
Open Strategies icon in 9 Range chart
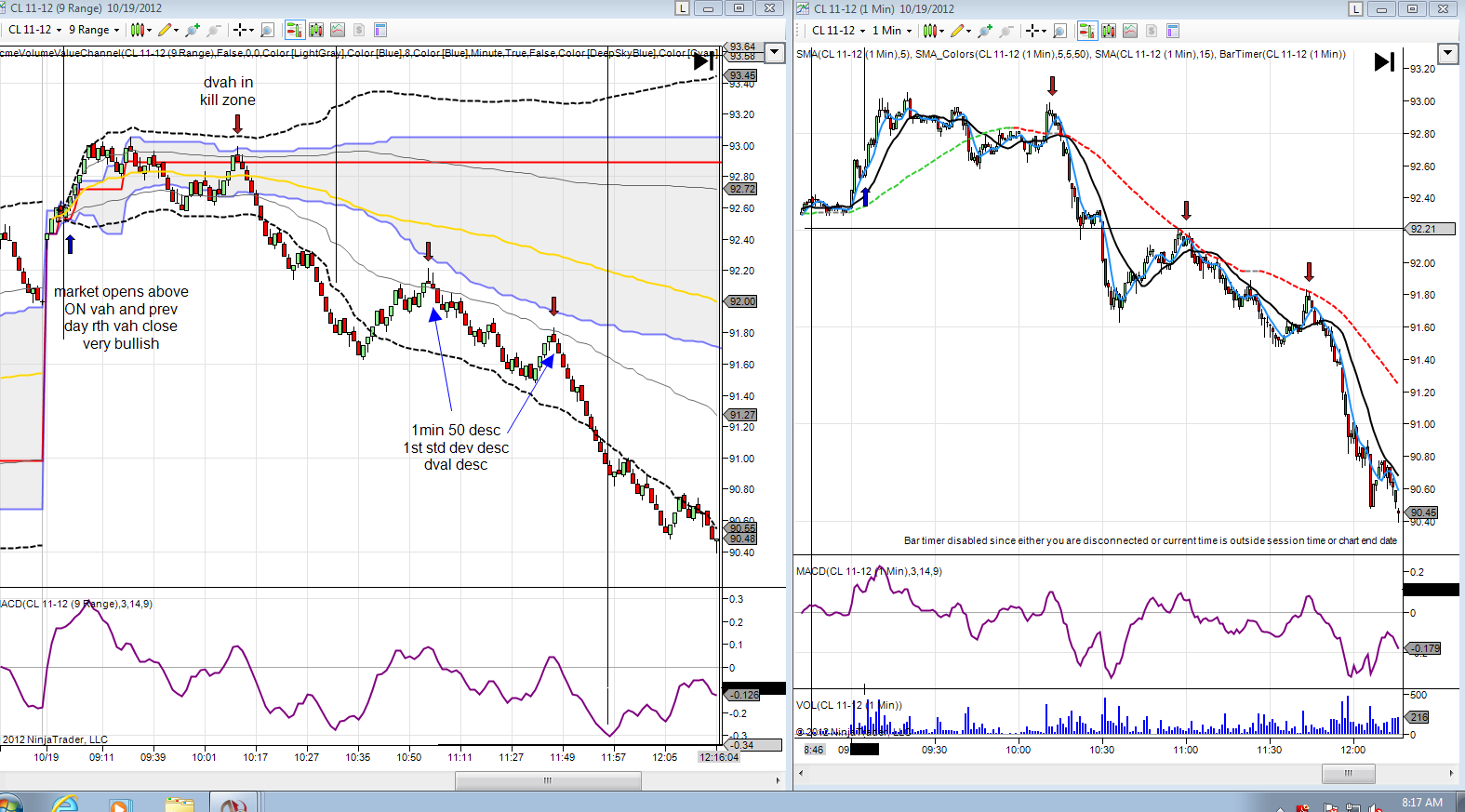(359, 31)
